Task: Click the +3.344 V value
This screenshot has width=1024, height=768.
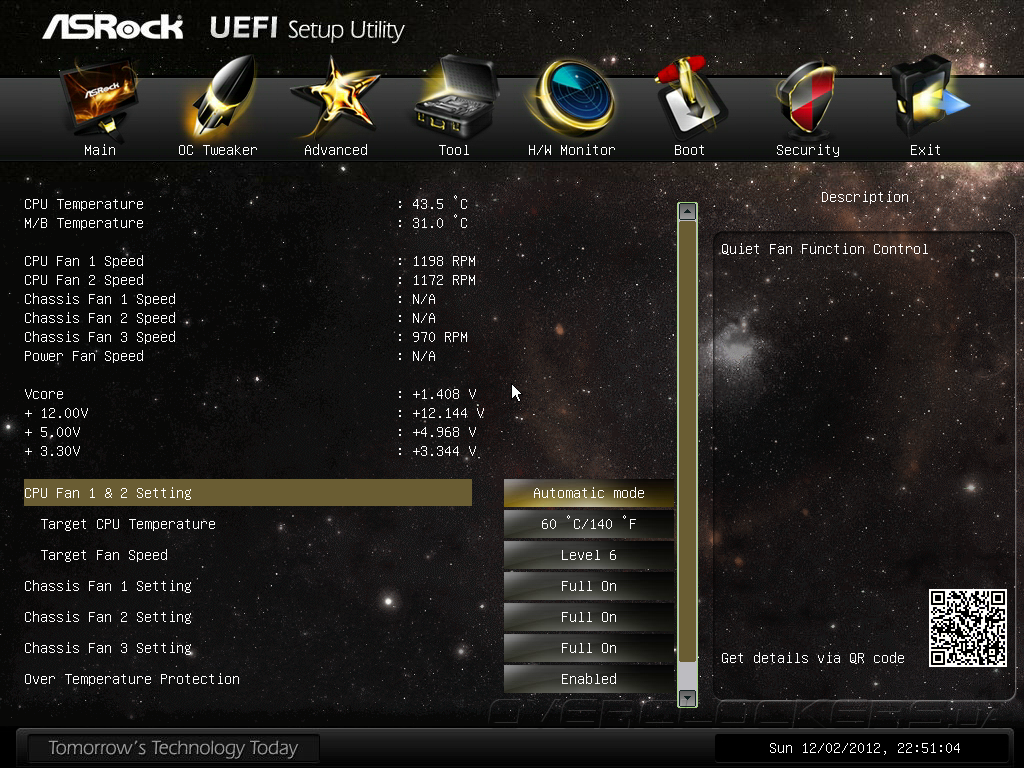Action: tap(444, 451)
